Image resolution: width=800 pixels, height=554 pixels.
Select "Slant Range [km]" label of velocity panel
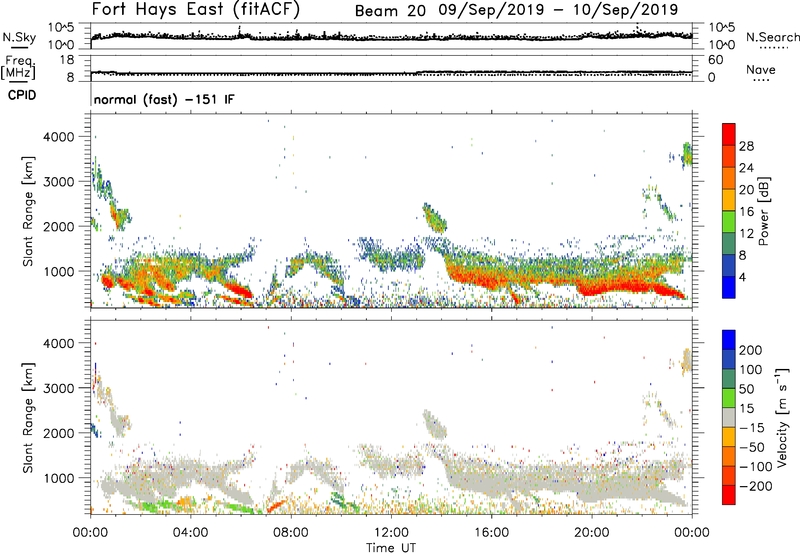(28, 418)
